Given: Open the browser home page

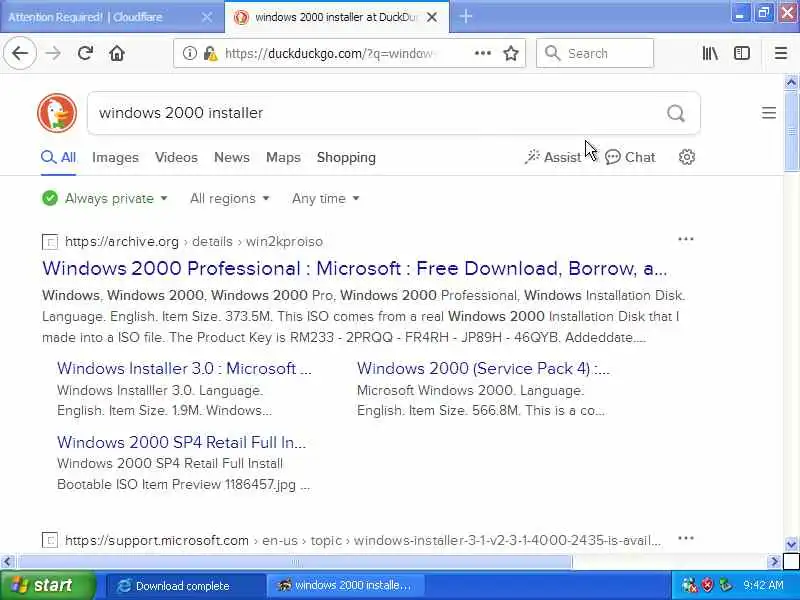Looking at the screenshot, I should [117, 53].
